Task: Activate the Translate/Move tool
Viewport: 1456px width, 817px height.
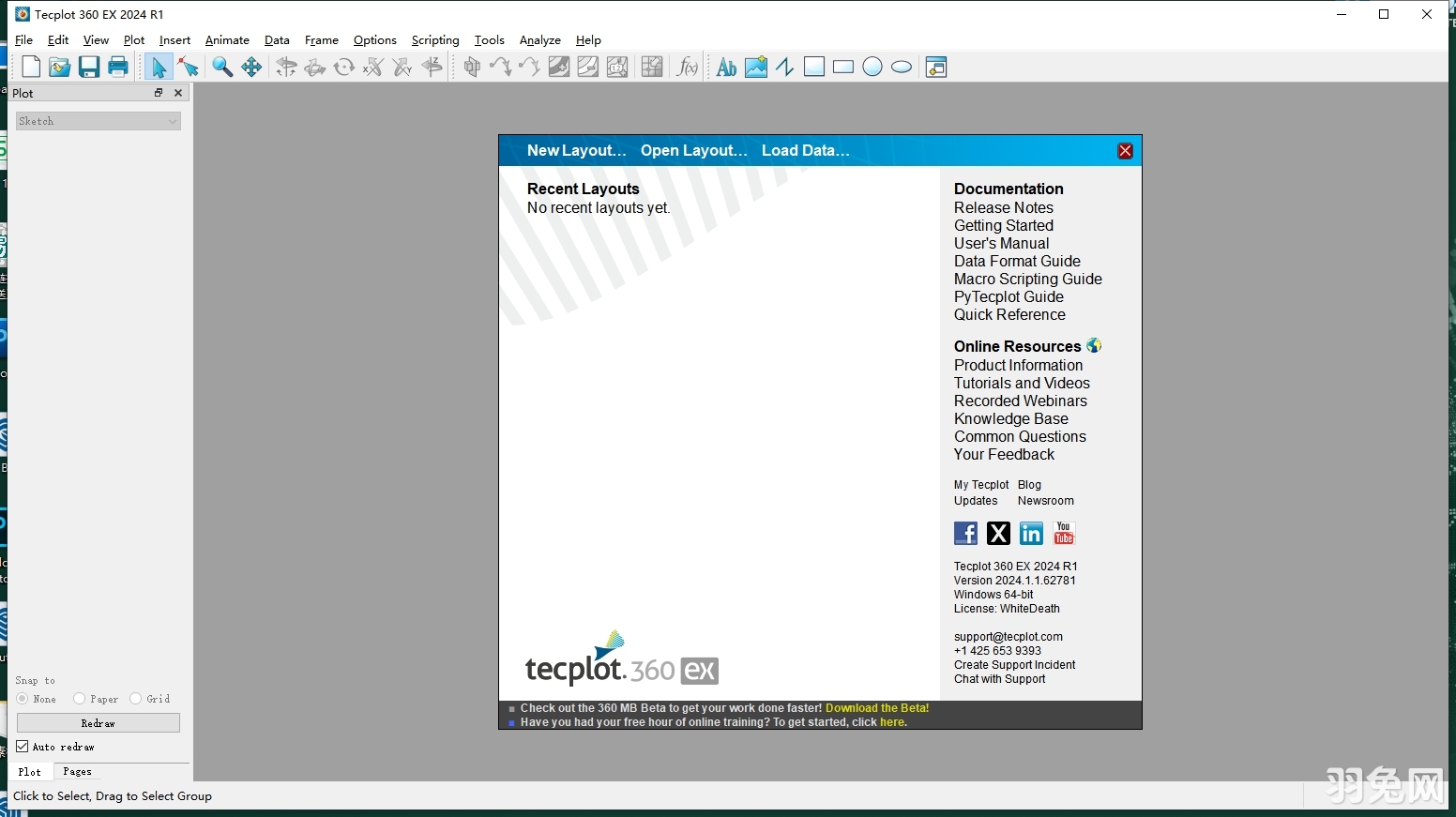Action: pyautogui.click(x=251, y=67)
